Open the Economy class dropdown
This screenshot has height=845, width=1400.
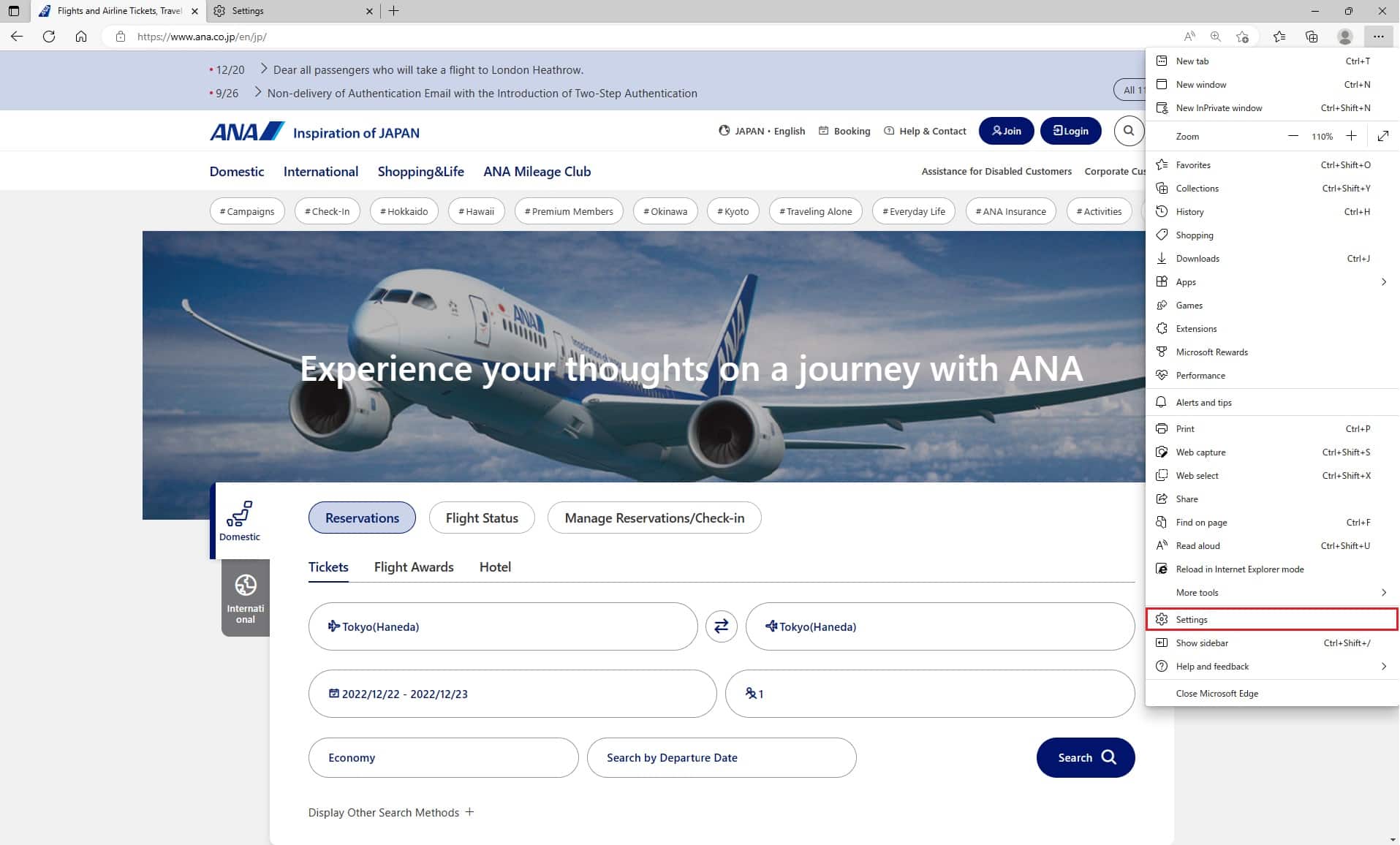point(443,757)
